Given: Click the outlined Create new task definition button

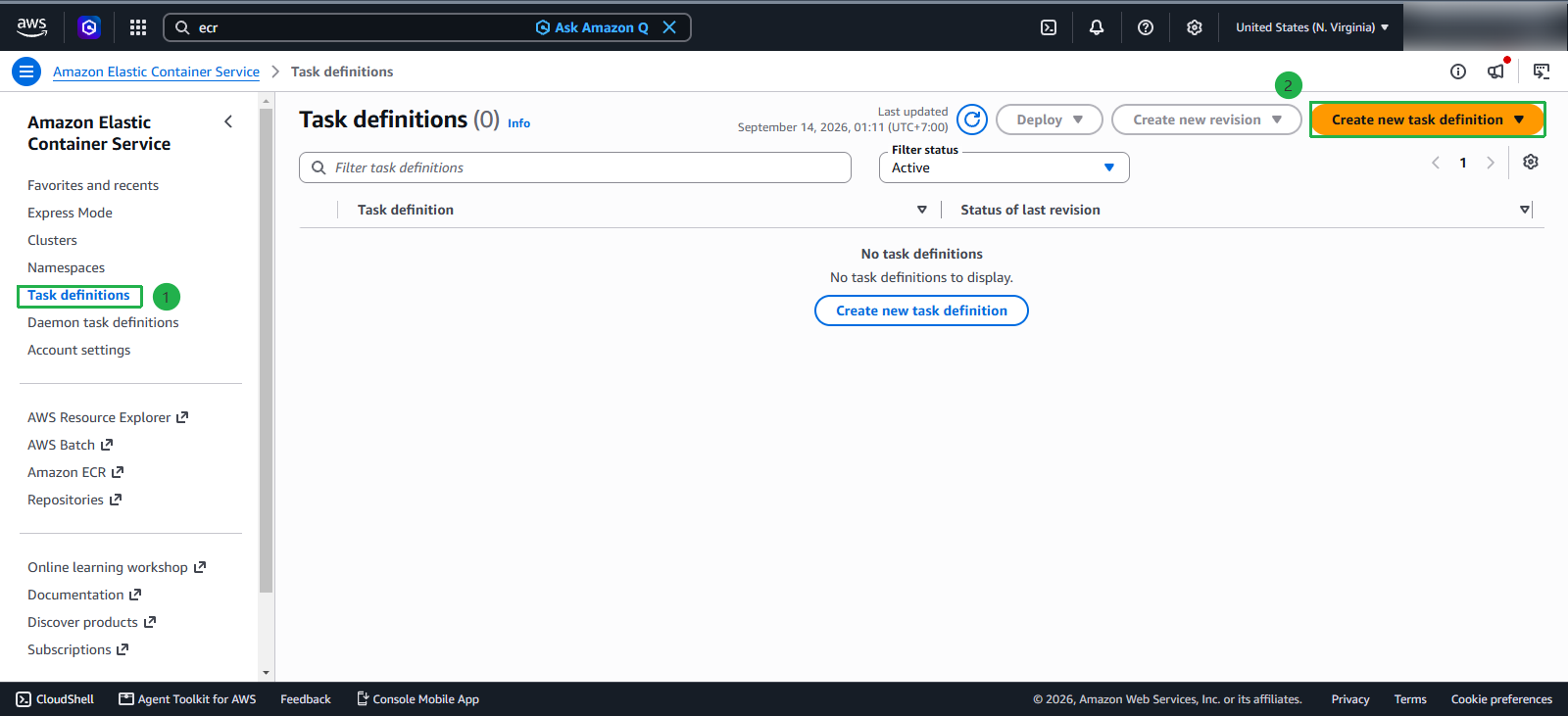Looking at the screenshot, I should 921,310.
